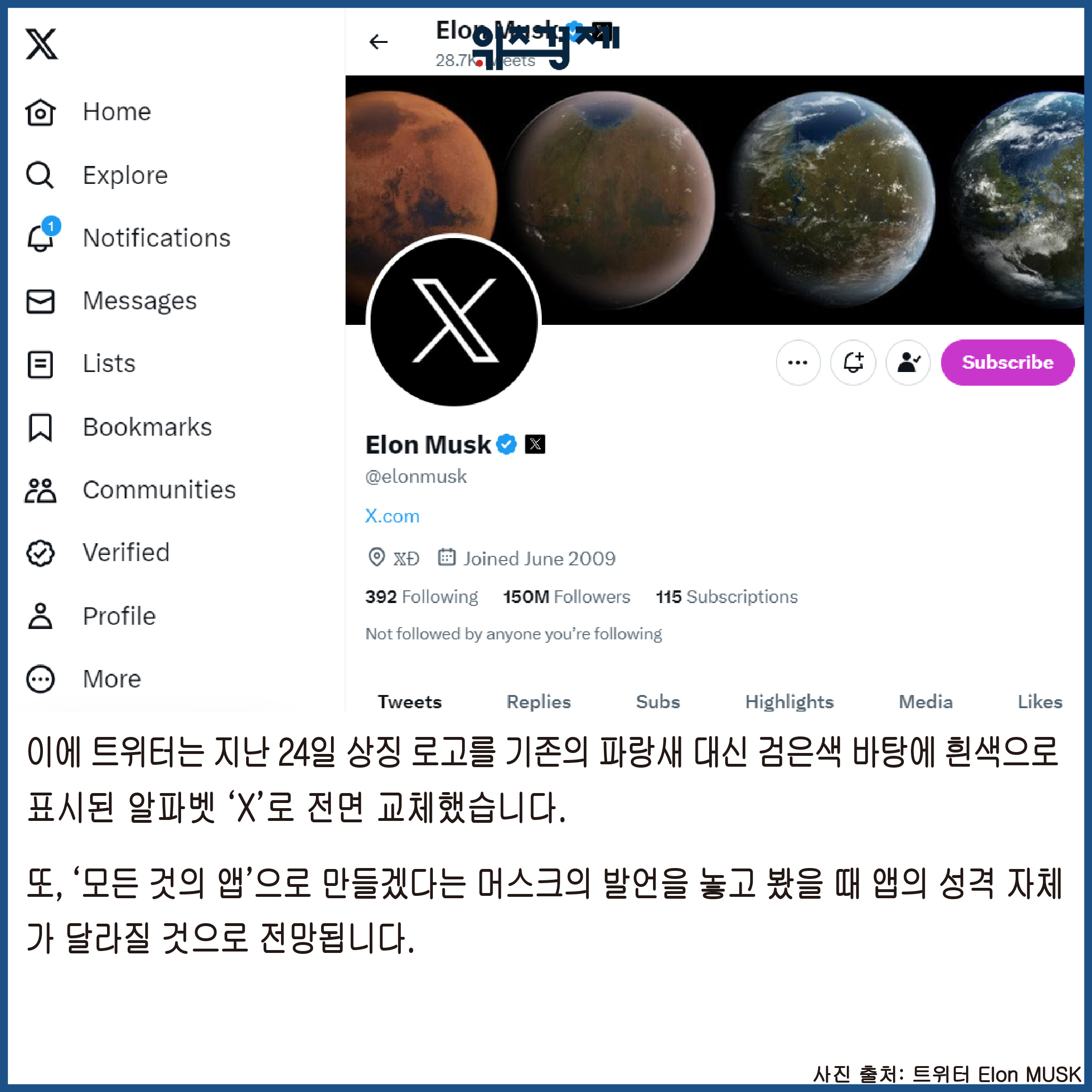Open the Messages envelope icon
The image size is (1092, 1092).
click(x=40, y=301)
